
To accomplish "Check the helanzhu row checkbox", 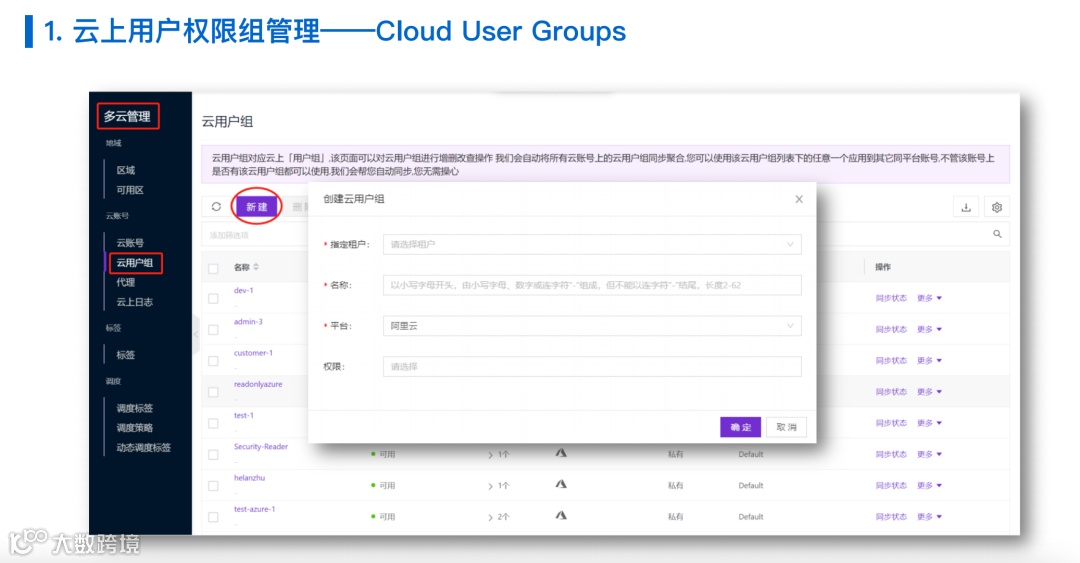I will click(214, 485).
